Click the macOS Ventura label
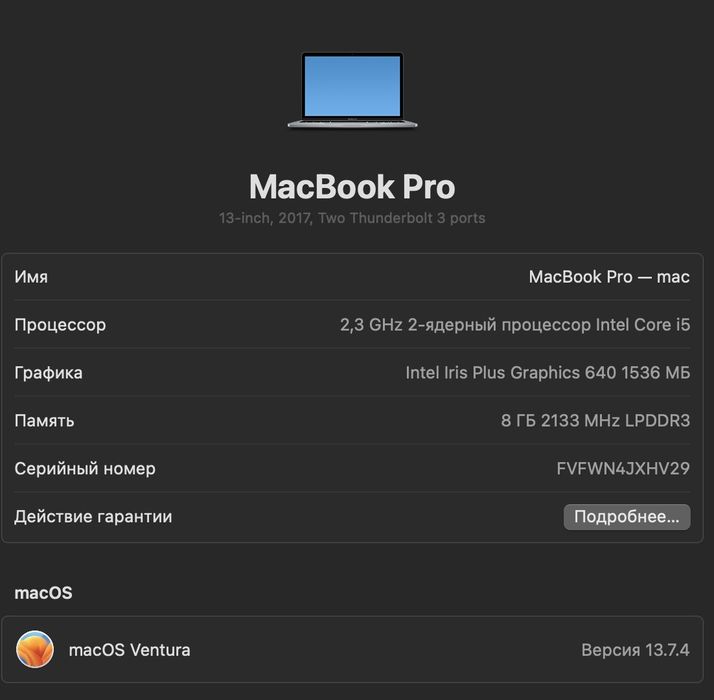 click(x=129, y=650)
